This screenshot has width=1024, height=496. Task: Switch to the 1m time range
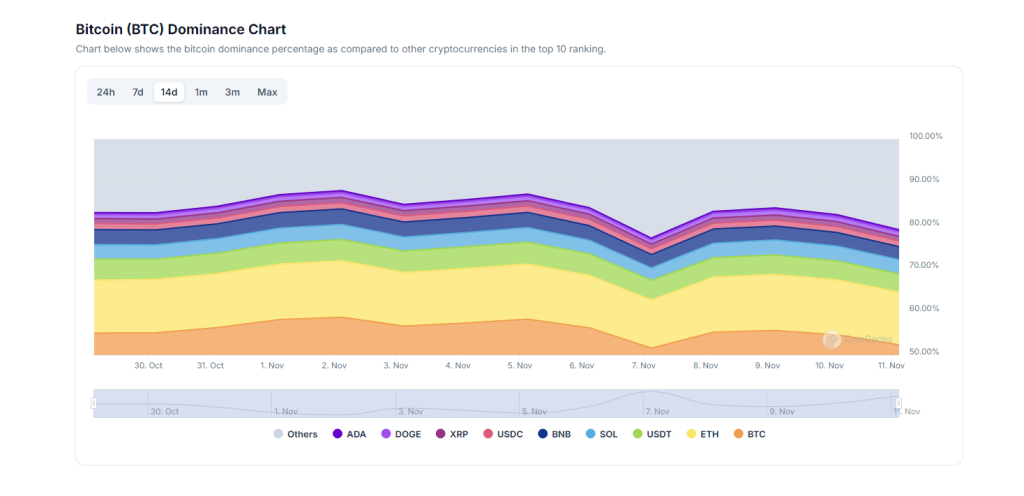click(x=201, y=92)
